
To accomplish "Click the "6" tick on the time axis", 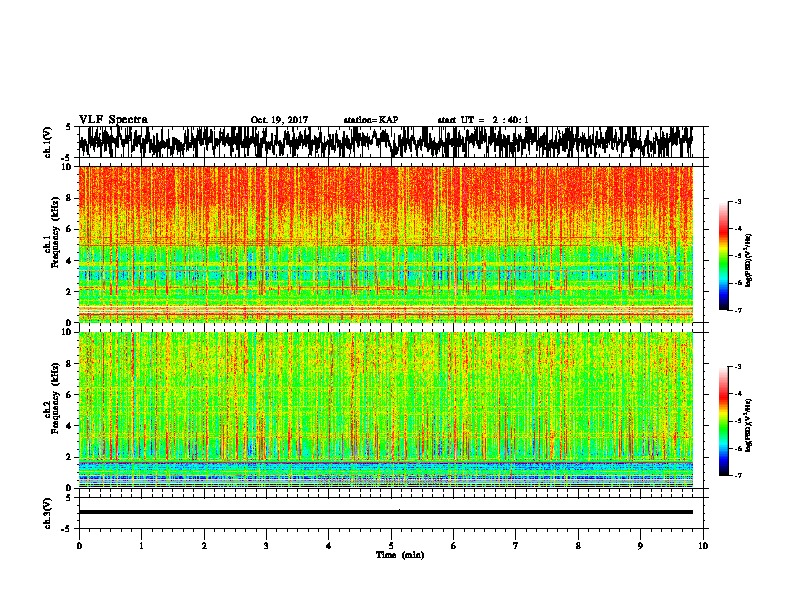I will pos(454,545).
